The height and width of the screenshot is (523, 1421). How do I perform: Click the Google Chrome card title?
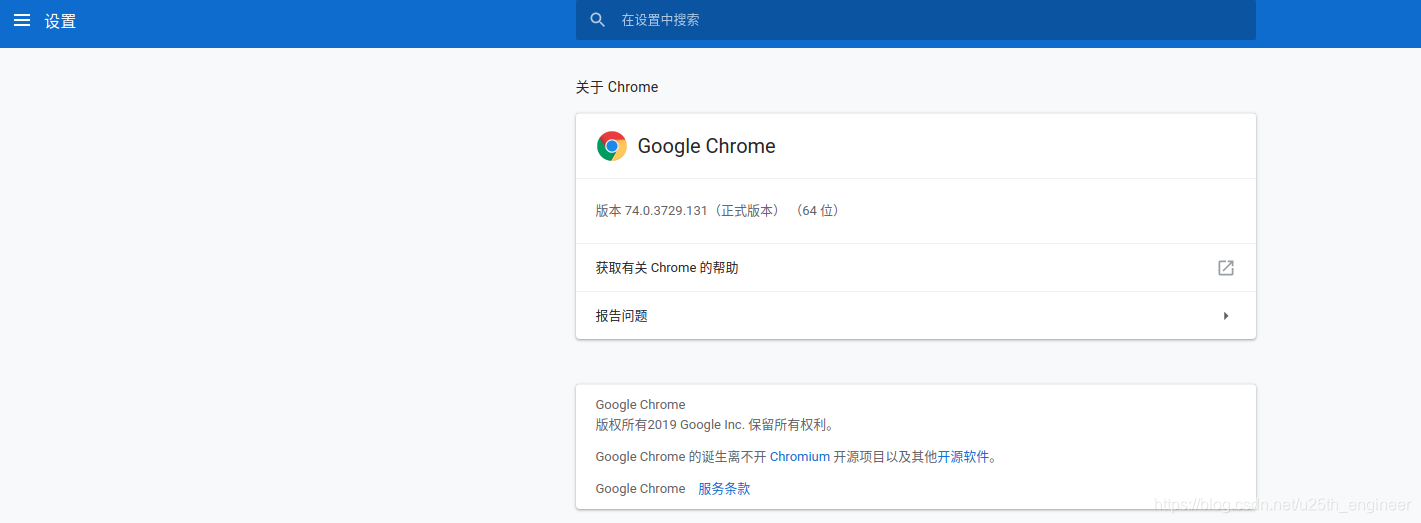pyautogui.click(x=707, y=146)
